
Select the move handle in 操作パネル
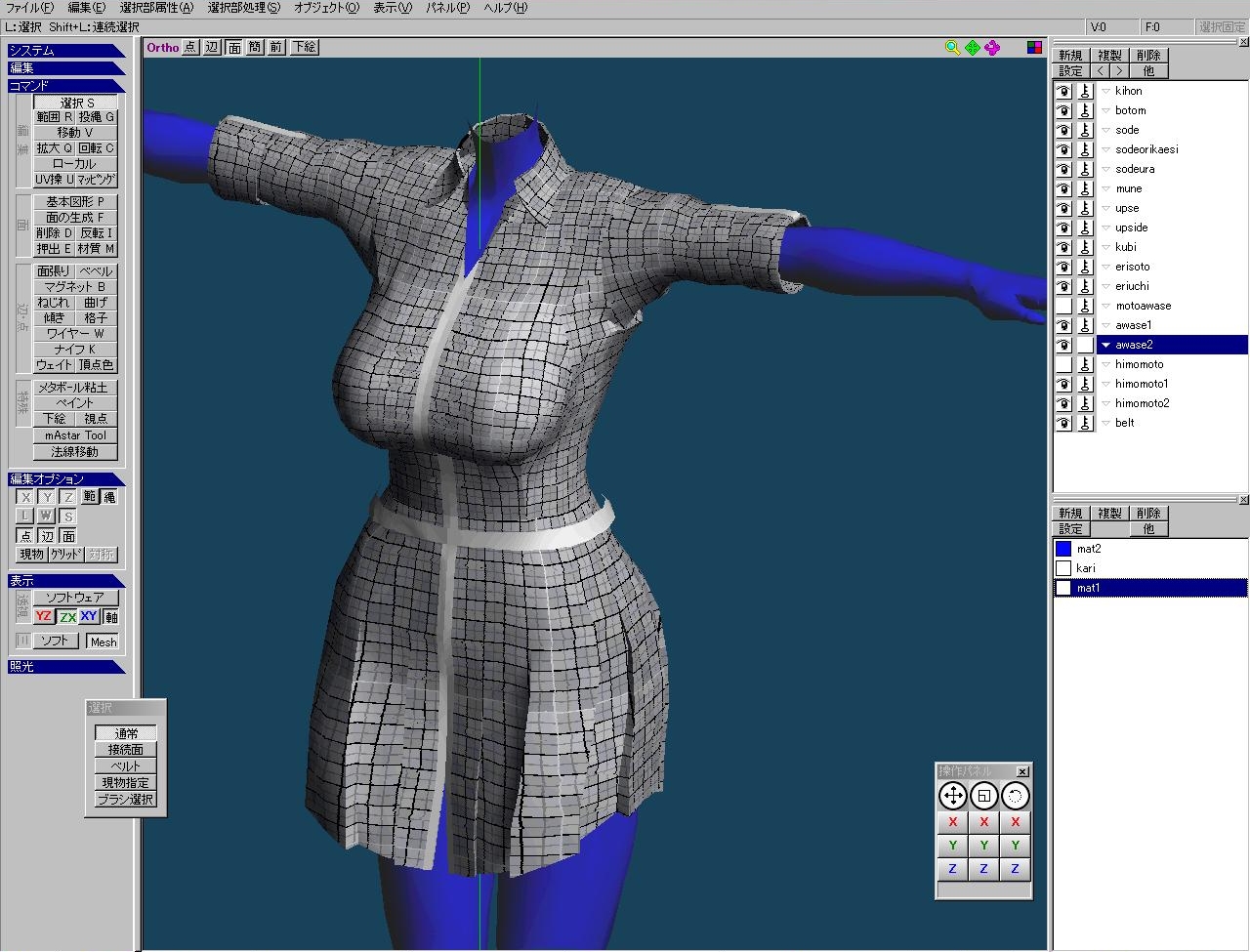pyautogui.click(x=952, y=796)
